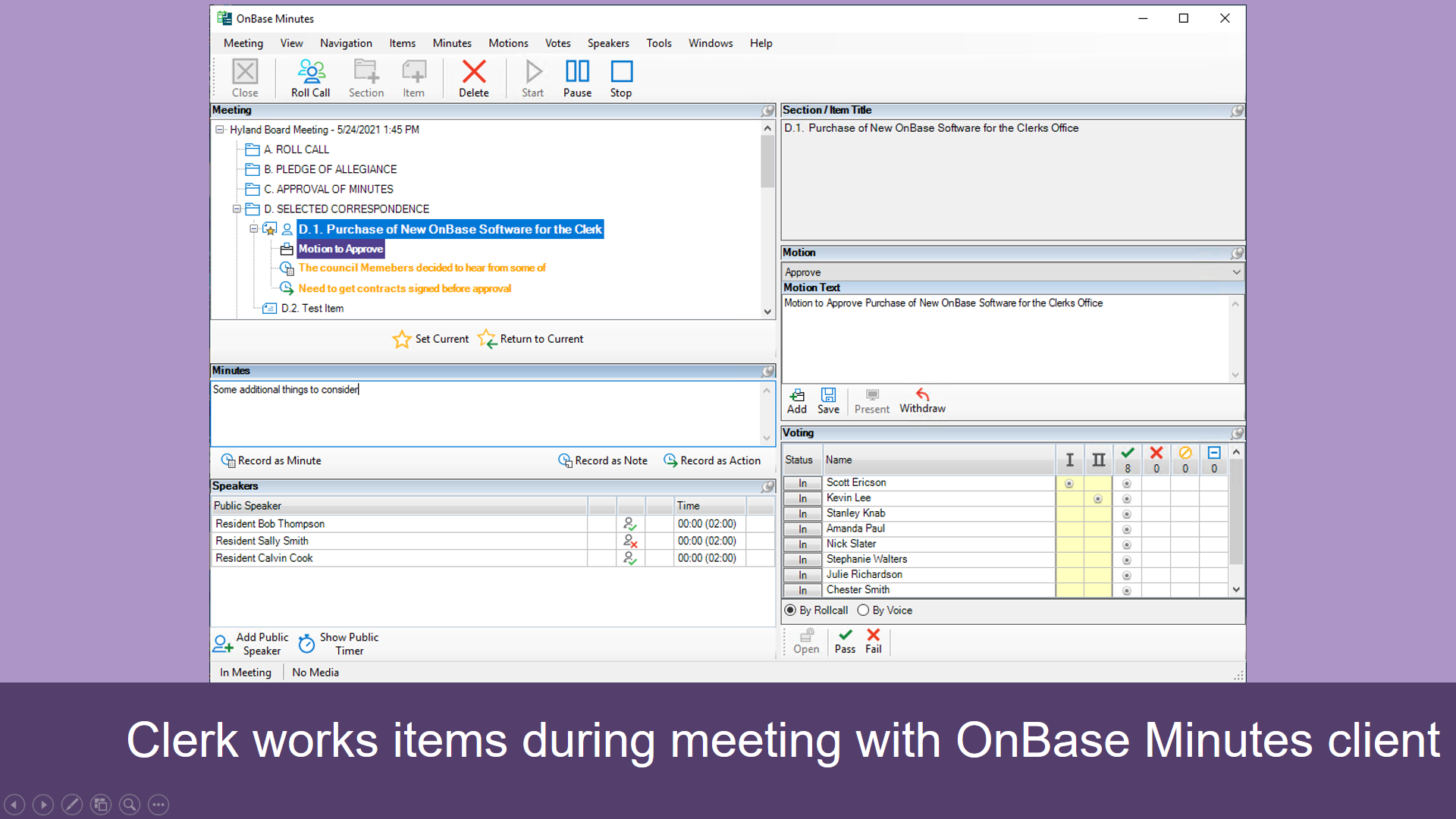Pin the Meeting panel
The height and width of the screenshot is (819, 1456).
768,111
